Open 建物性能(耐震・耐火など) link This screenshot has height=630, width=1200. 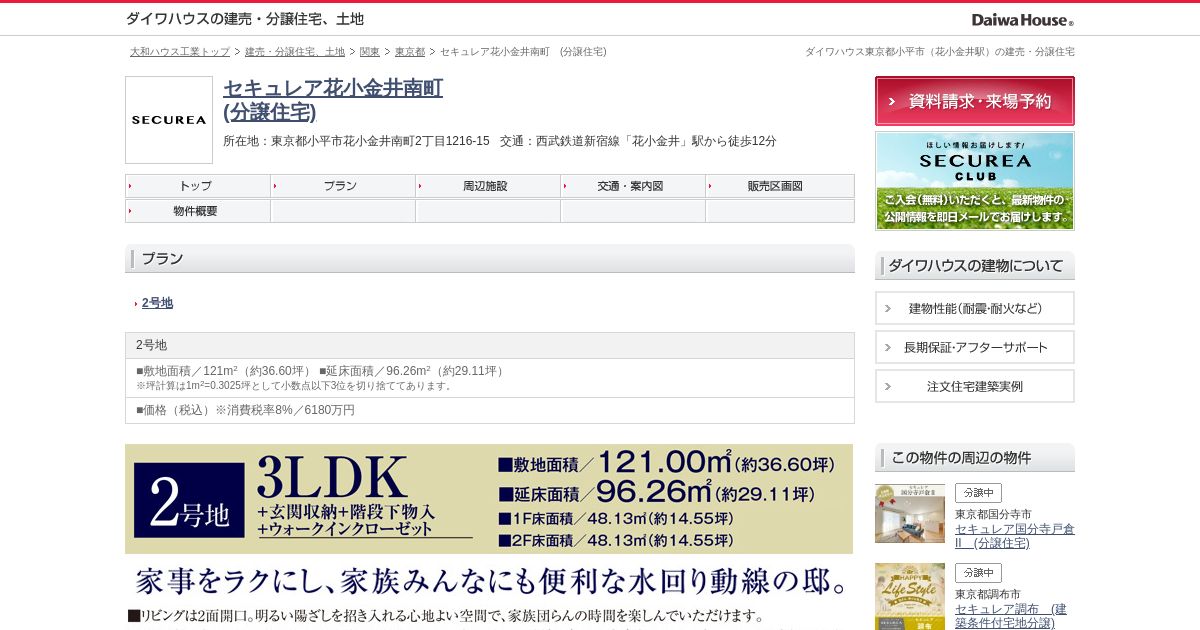pos(975,308)
